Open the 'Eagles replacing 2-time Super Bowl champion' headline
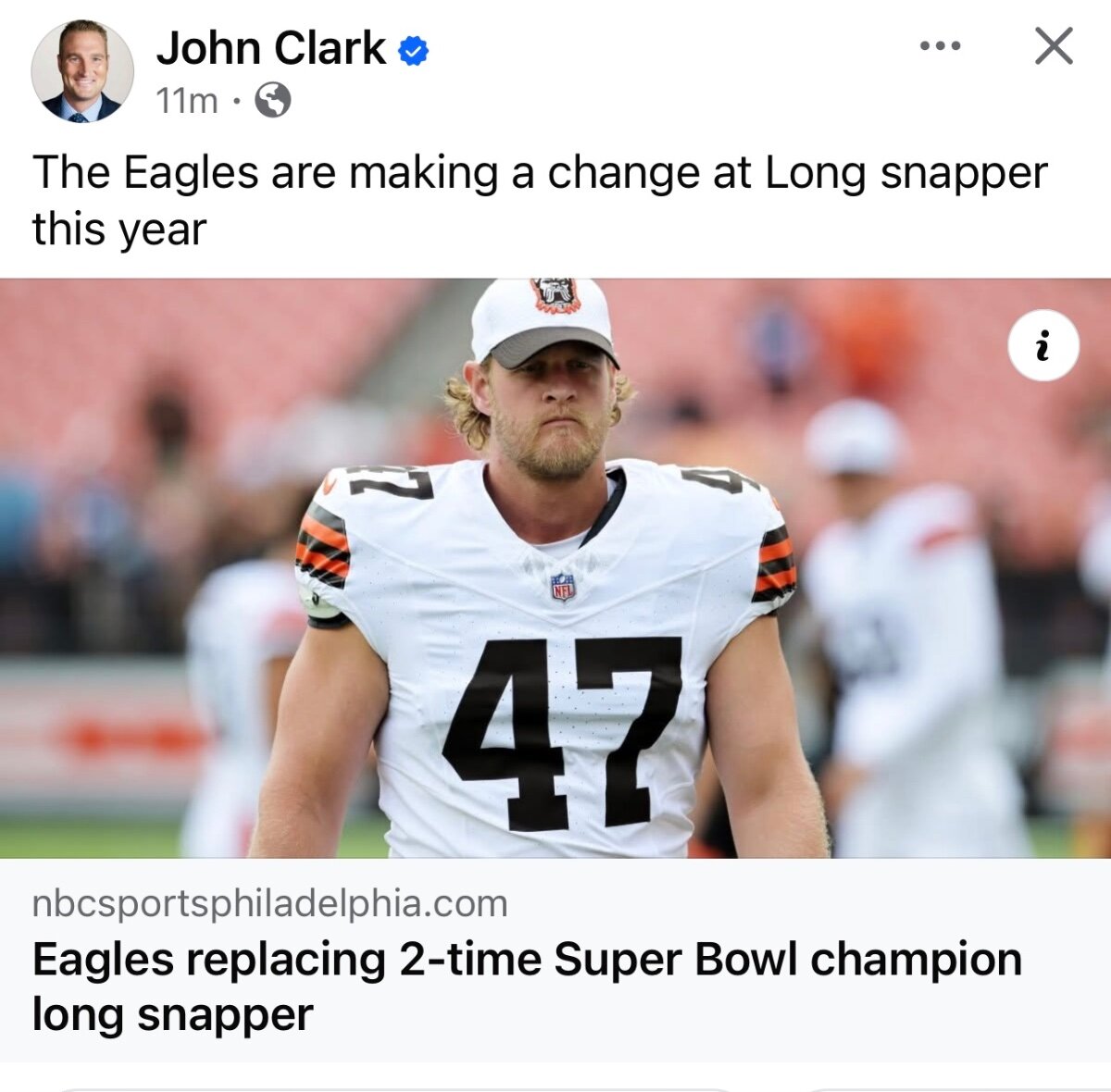Image resolution: width=1111 pixels, height=1092 pixels. click(x=527, y=987)
